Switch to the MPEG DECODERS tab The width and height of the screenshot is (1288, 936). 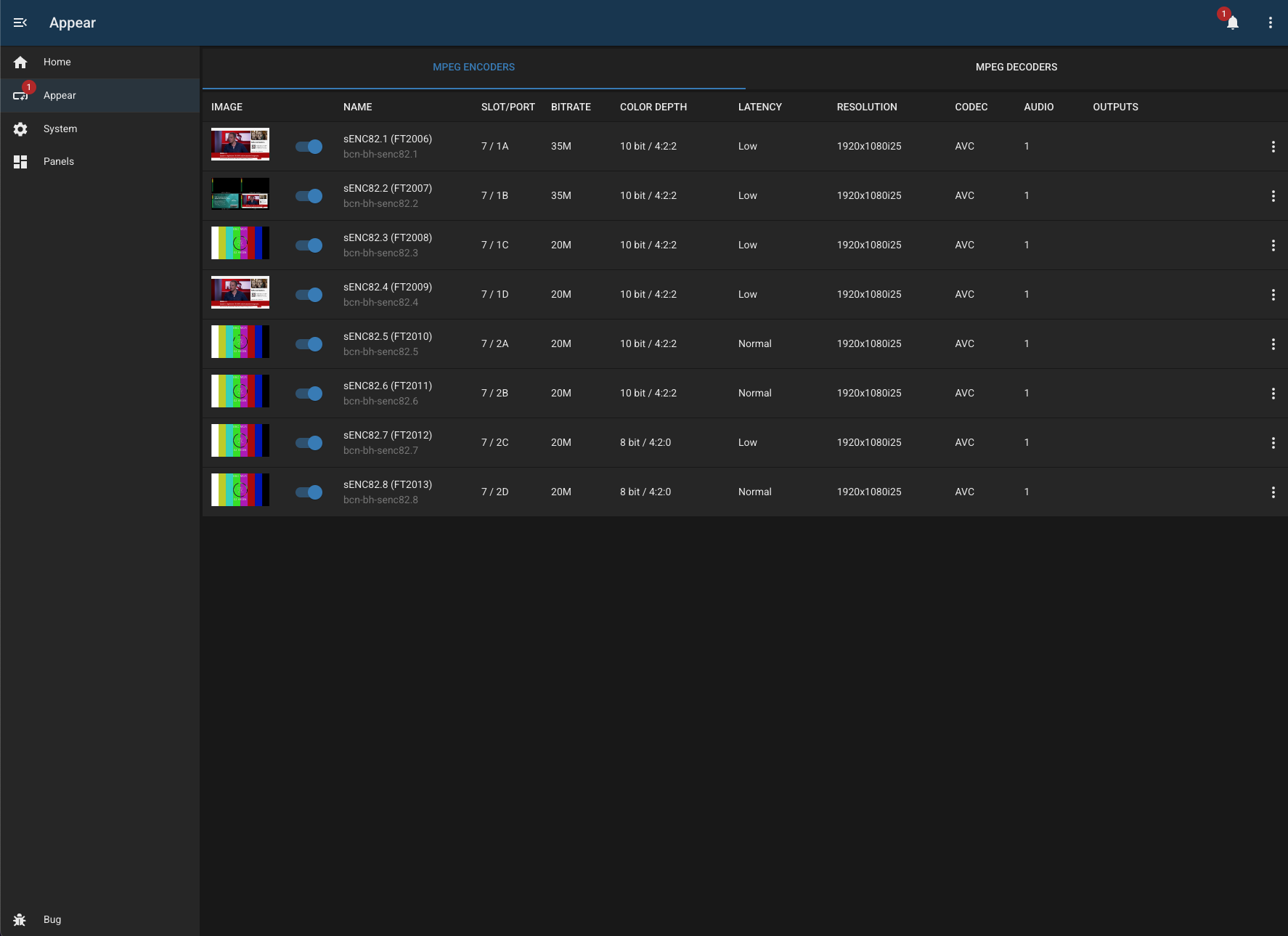pyautogui.click(x=1016, y=67)
